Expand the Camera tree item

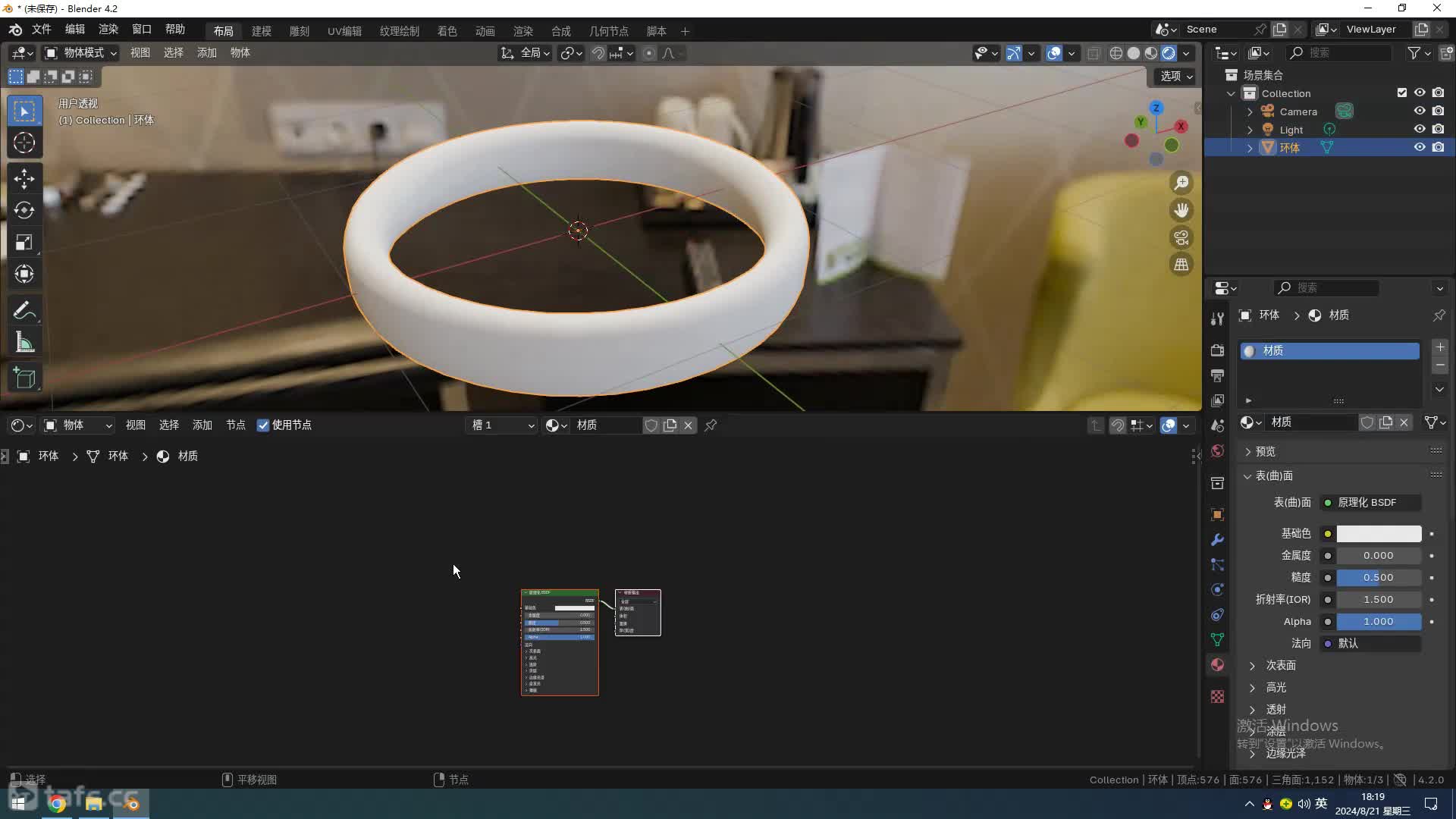(x=1250, y=111)
